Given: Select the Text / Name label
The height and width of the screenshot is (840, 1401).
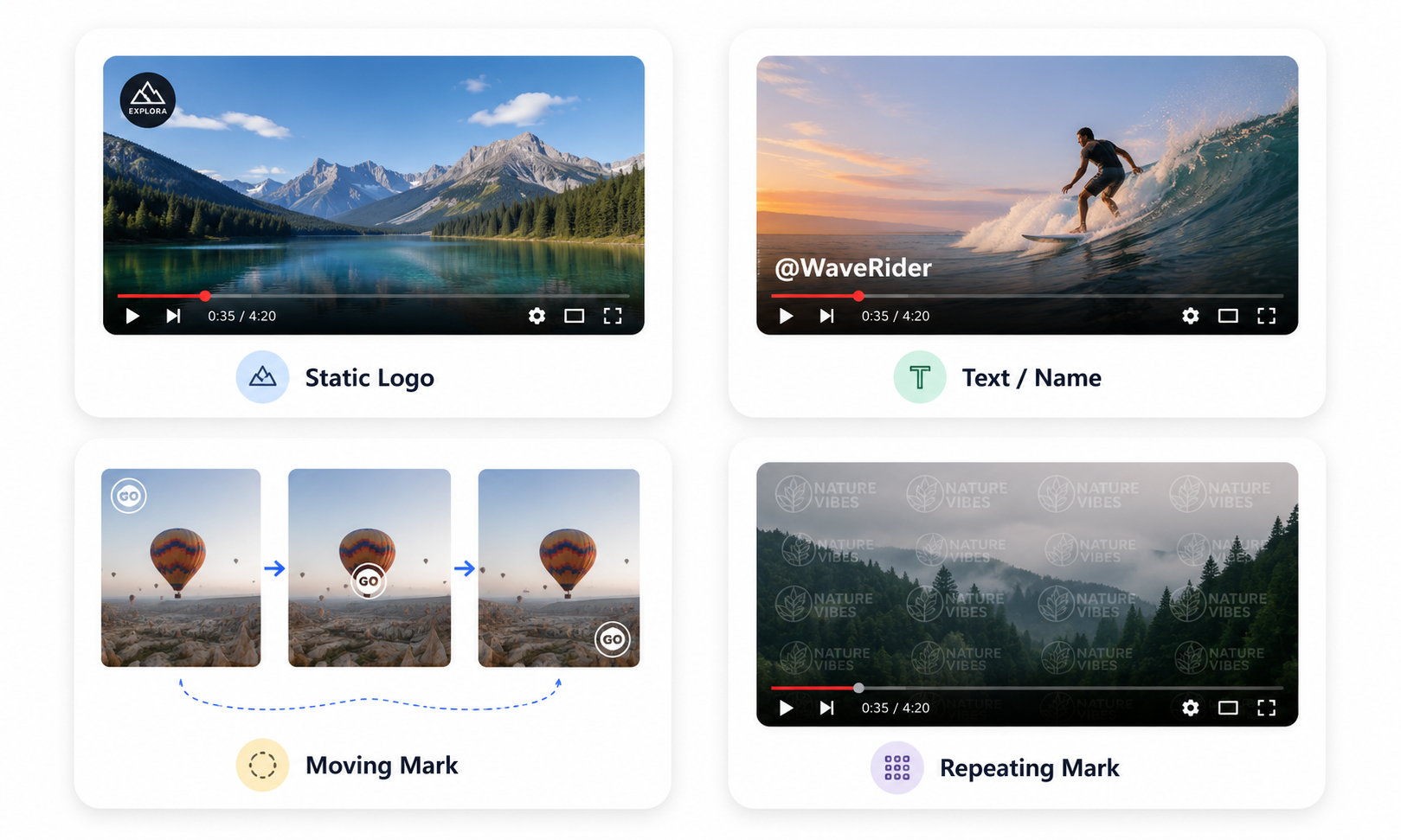Looking at the screenshot, I should [x=1031, y=378].
